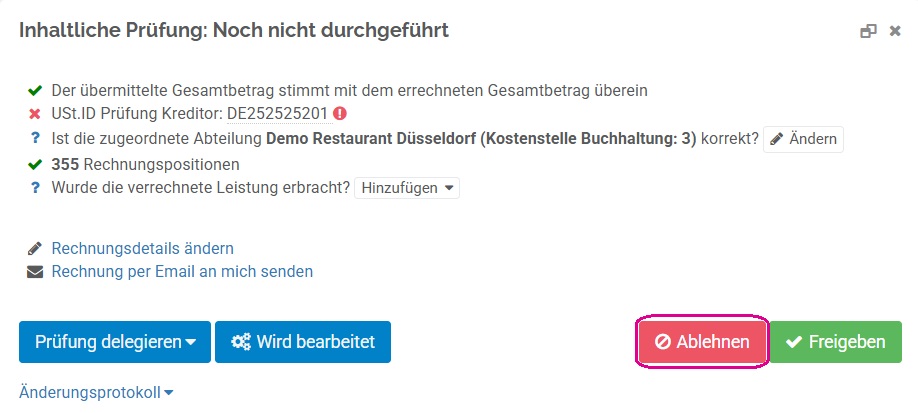This screenshot has height=413, width=918.
Task: Click the Ändern button for department
Action: 803,139
